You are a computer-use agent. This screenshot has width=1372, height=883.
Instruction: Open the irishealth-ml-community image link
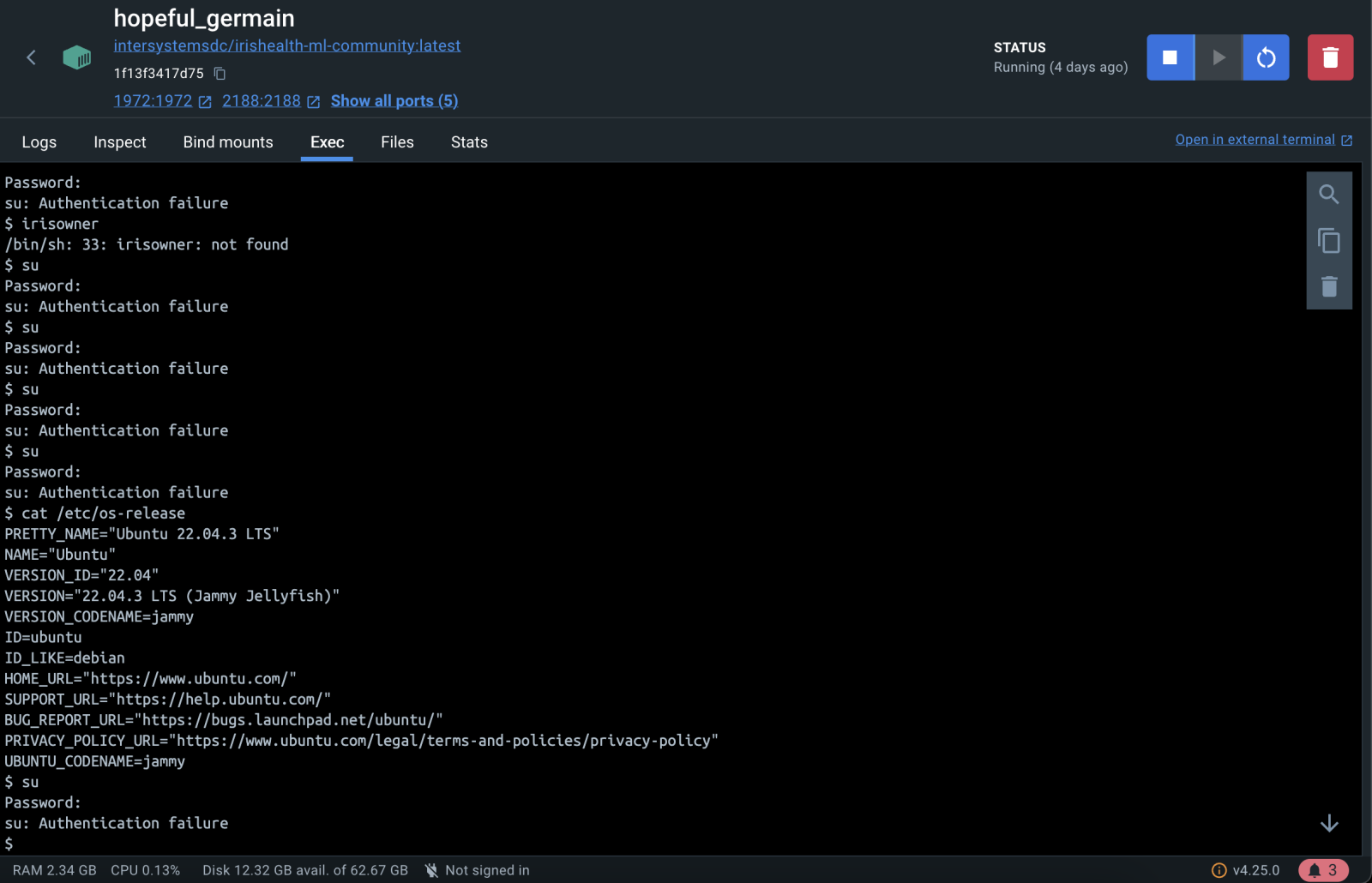click(287, 45)
